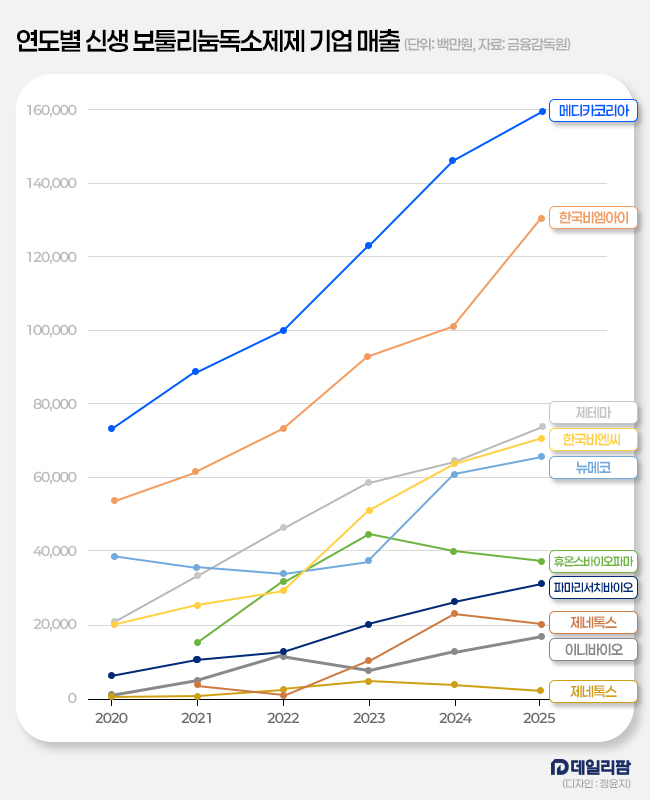Click the 뉴메코 series label
This screenshot has width=650, height=800.
[x=594, y=467]
